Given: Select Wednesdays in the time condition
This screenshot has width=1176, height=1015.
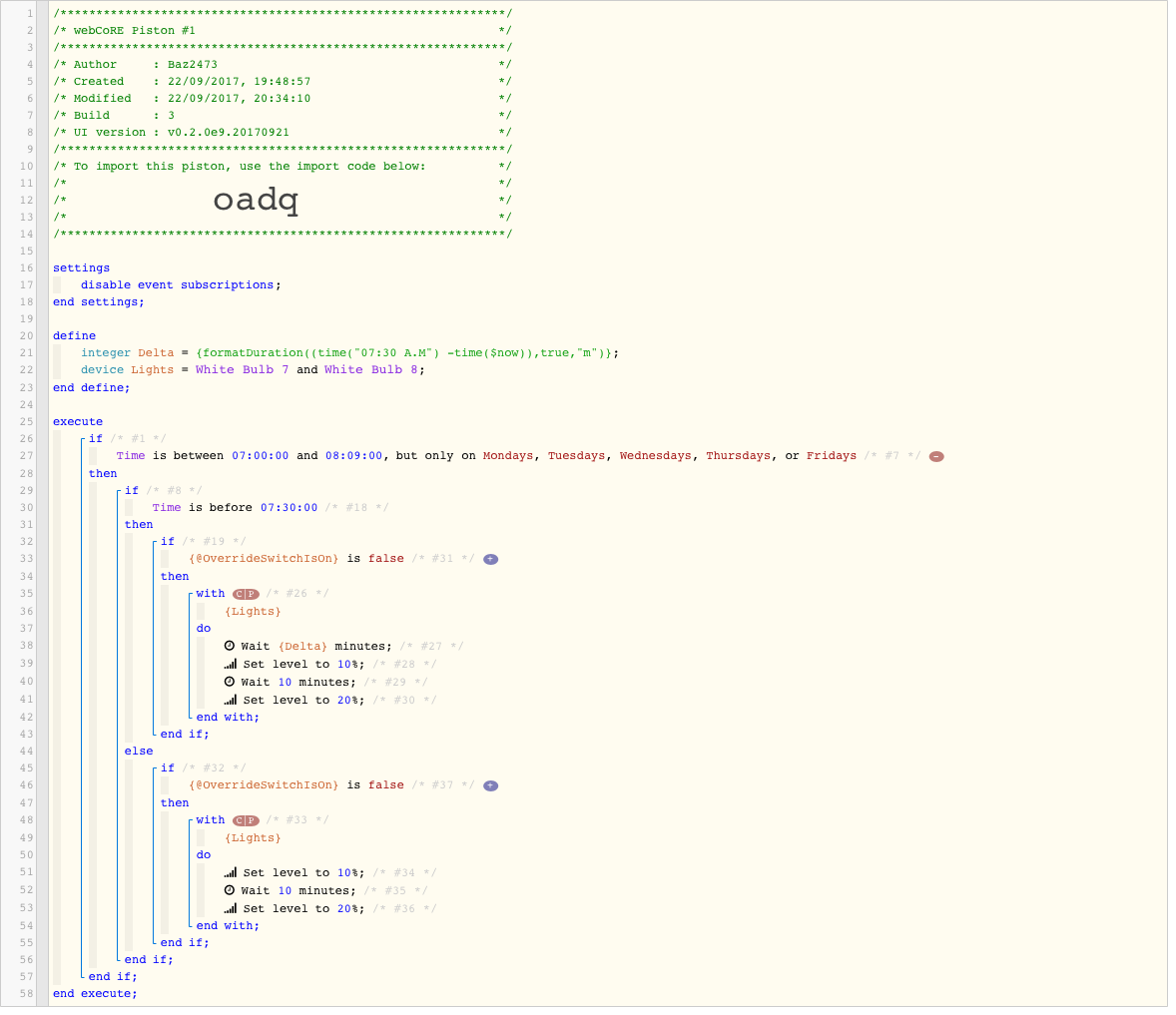Looking at the screenshot, I should tap(656, 456).
